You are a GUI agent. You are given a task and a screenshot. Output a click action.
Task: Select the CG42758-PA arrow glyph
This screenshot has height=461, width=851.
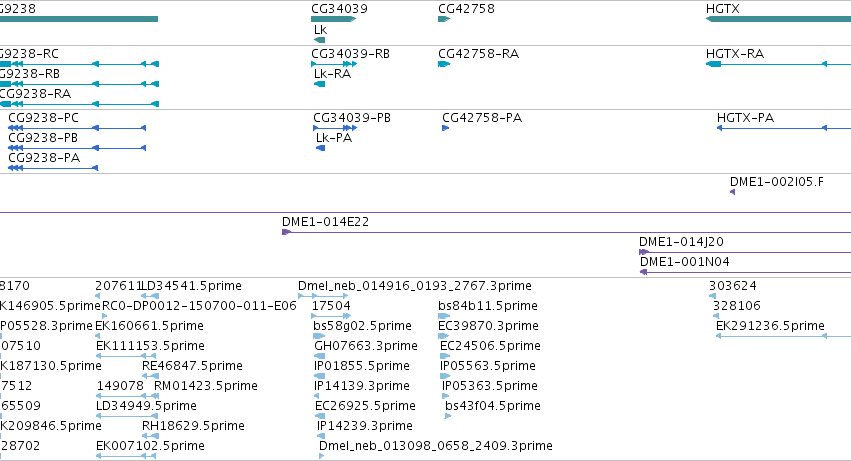(x=446, y=128)
